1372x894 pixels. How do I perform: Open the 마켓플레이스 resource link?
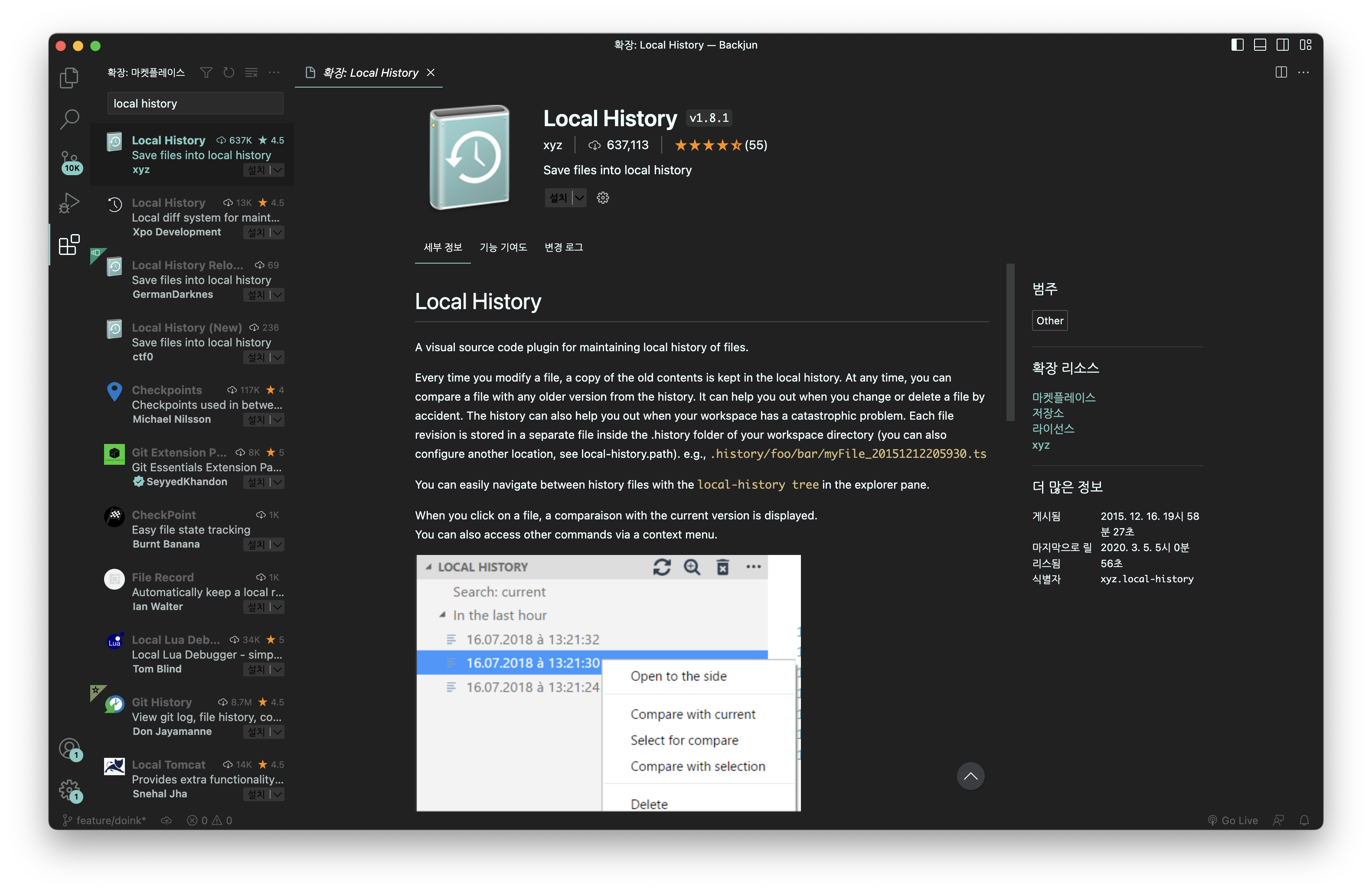(x=1063, y=397)
